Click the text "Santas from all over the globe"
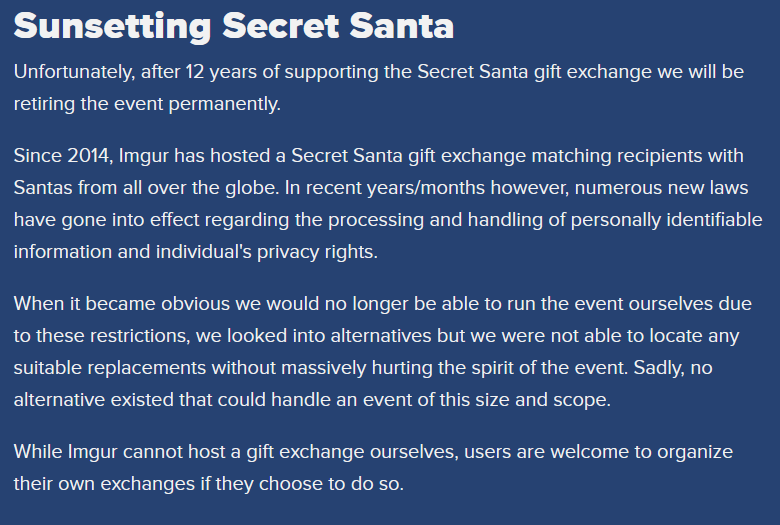Viewport: 780px width, 525px height. [x=145, y=188]
